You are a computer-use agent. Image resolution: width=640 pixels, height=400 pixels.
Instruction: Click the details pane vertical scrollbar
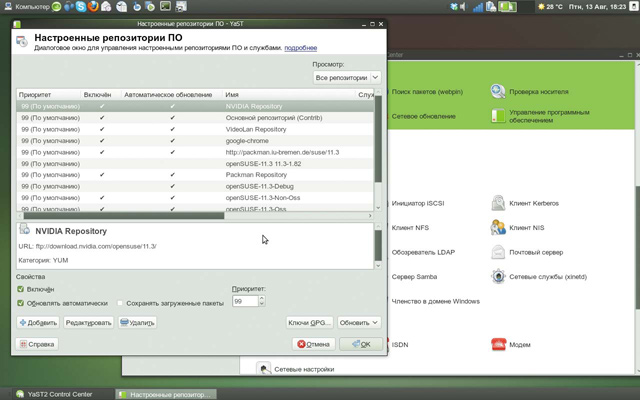378,246
